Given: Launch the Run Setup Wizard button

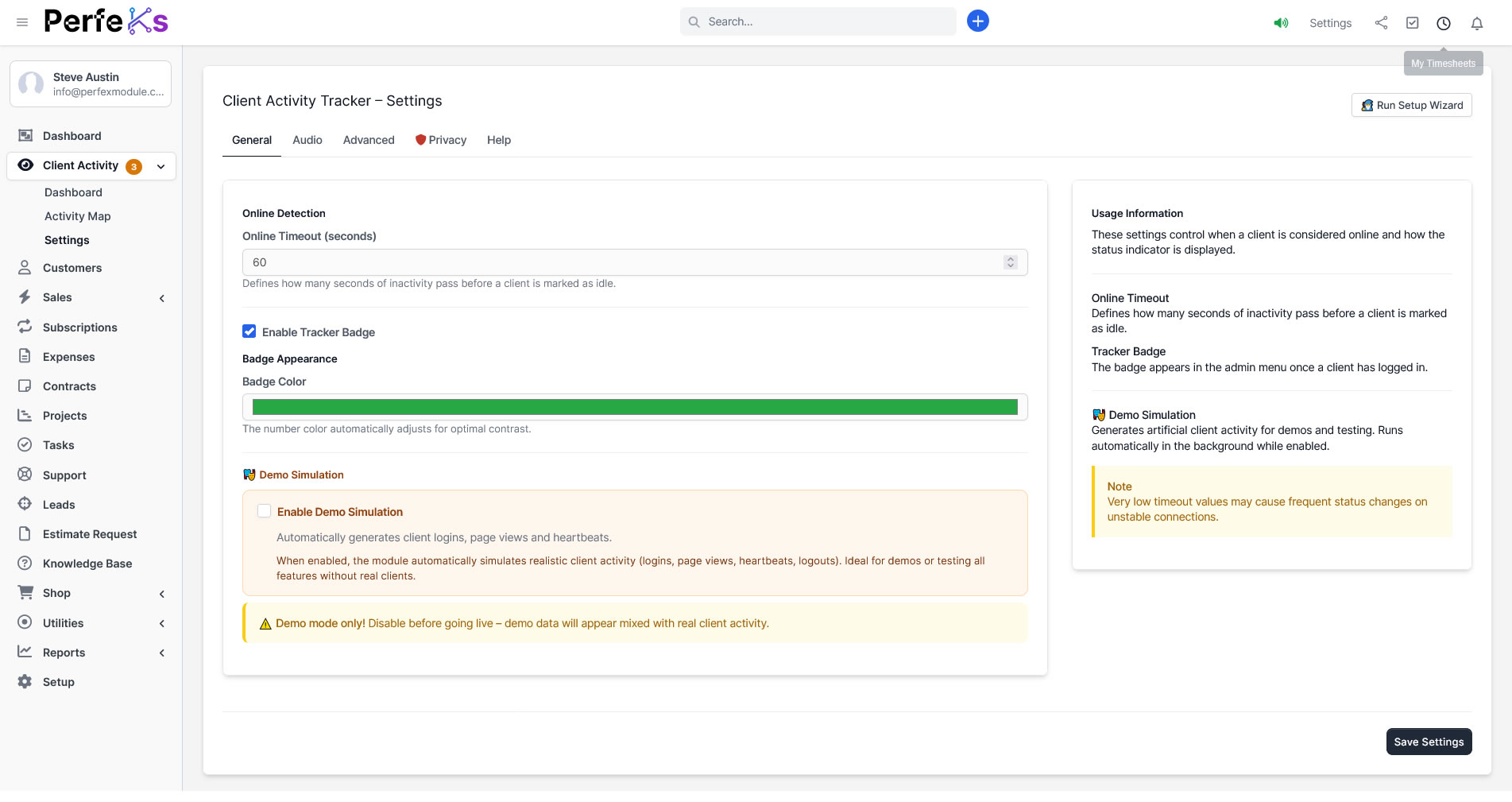Looking at the screenshot, I should pyautogui.click(x=1411, y=105).
